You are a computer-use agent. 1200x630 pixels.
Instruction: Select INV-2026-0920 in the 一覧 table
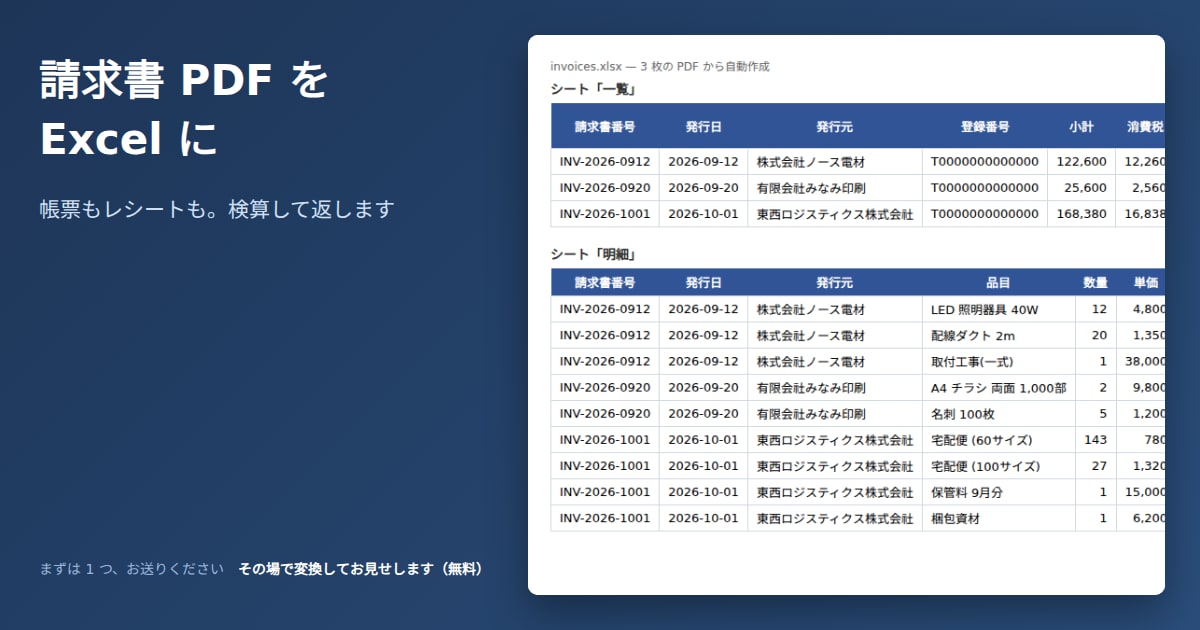pos(605,188)
